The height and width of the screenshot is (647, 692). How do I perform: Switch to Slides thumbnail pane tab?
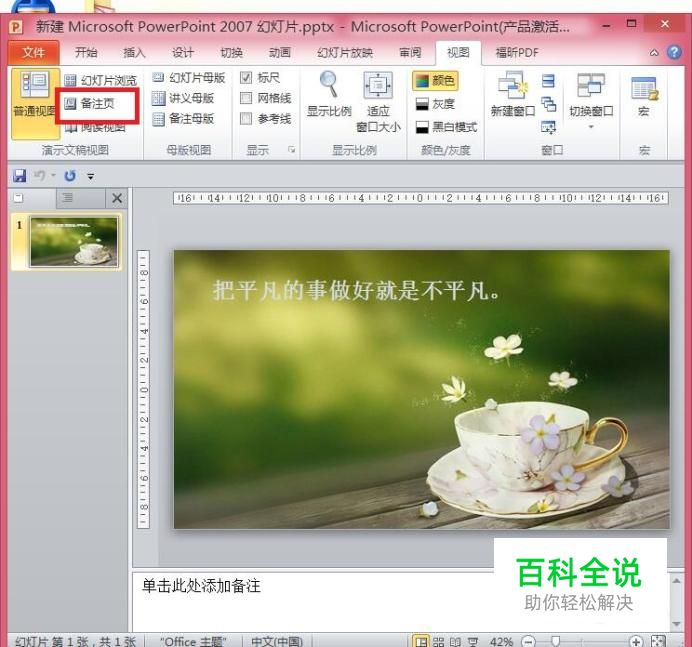click(x=32, y=198)
